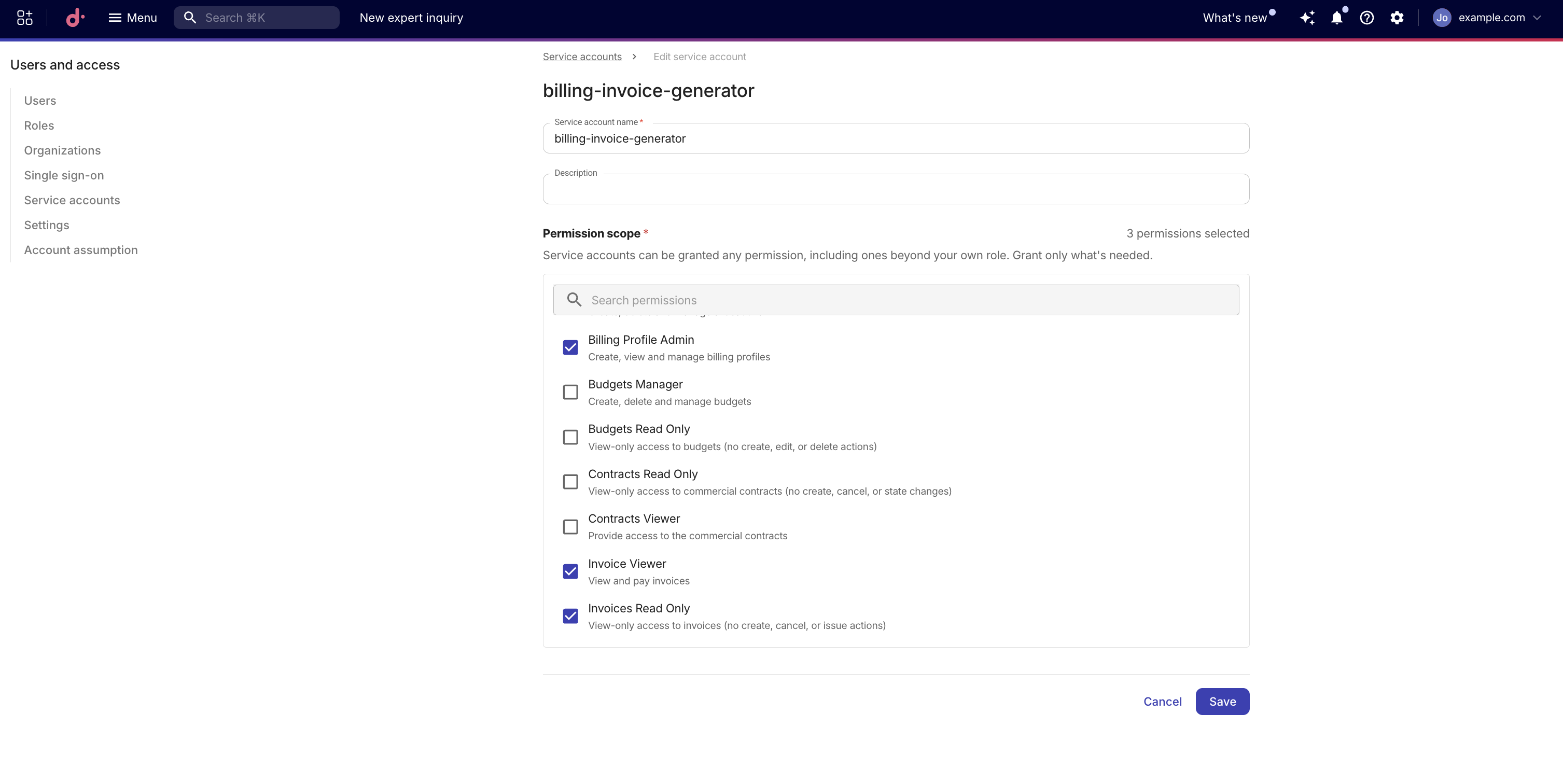Click the DoiT logo icon
Screen dimensions: 1563x784
tap(75, 18)
